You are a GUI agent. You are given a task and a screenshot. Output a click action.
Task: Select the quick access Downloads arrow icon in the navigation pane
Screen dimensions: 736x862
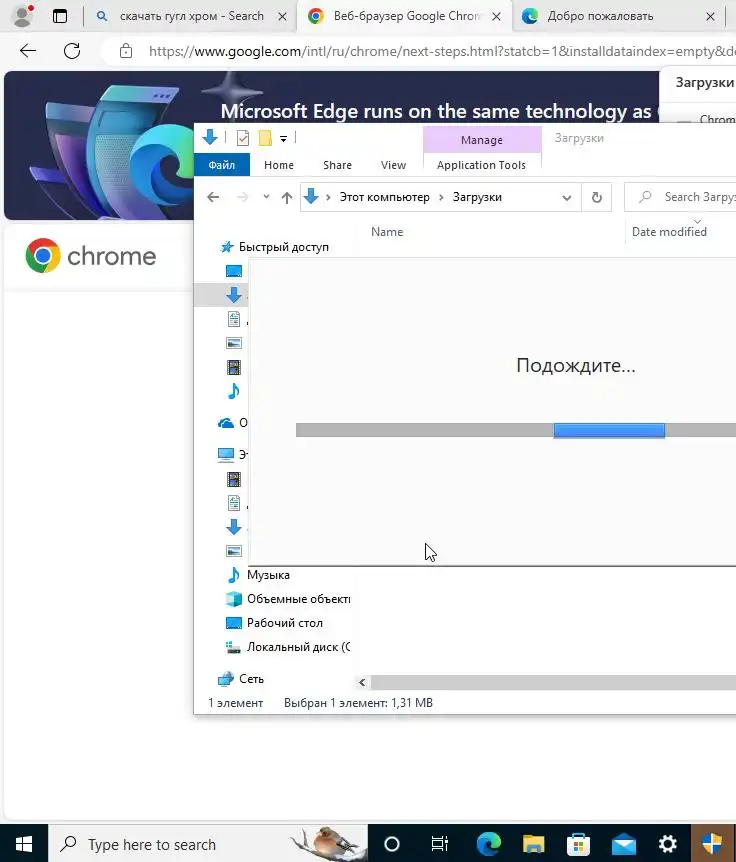pos(234,295)
